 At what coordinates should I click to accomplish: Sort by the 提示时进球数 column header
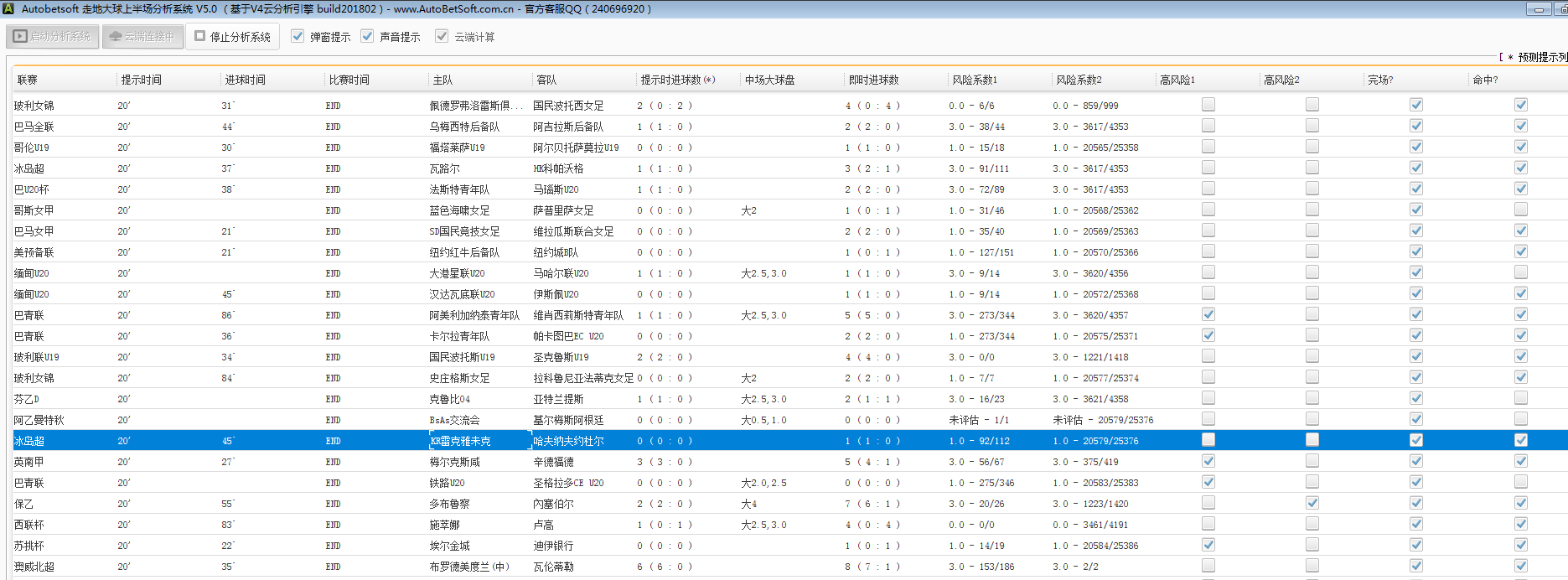point(677,80)
